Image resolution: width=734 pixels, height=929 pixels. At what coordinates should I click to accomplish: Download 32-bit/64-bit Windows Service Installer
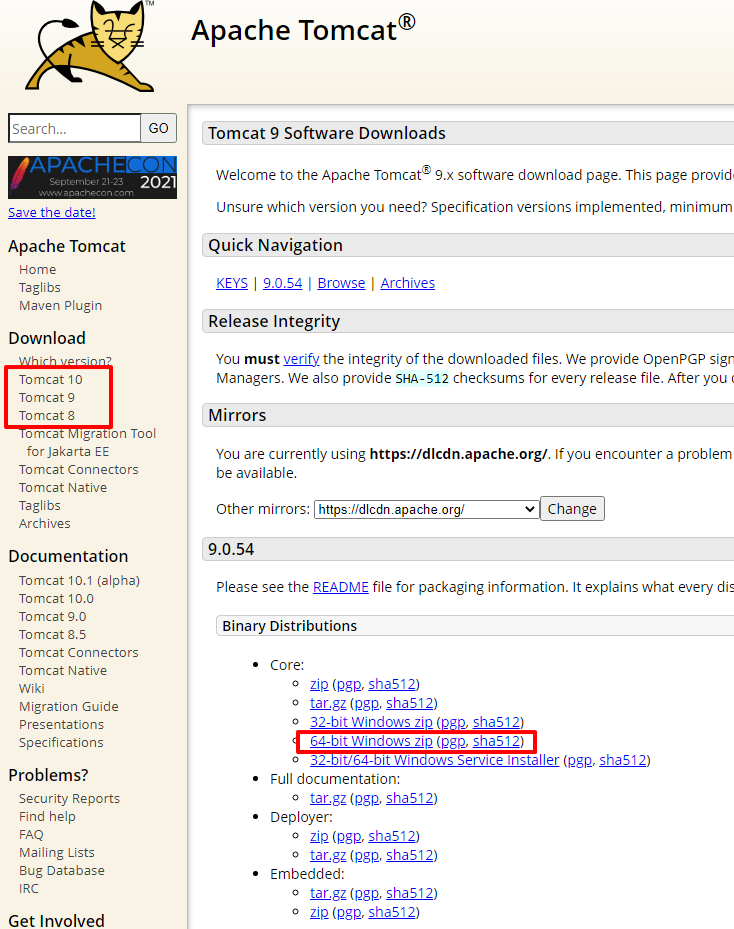(434, 760)
